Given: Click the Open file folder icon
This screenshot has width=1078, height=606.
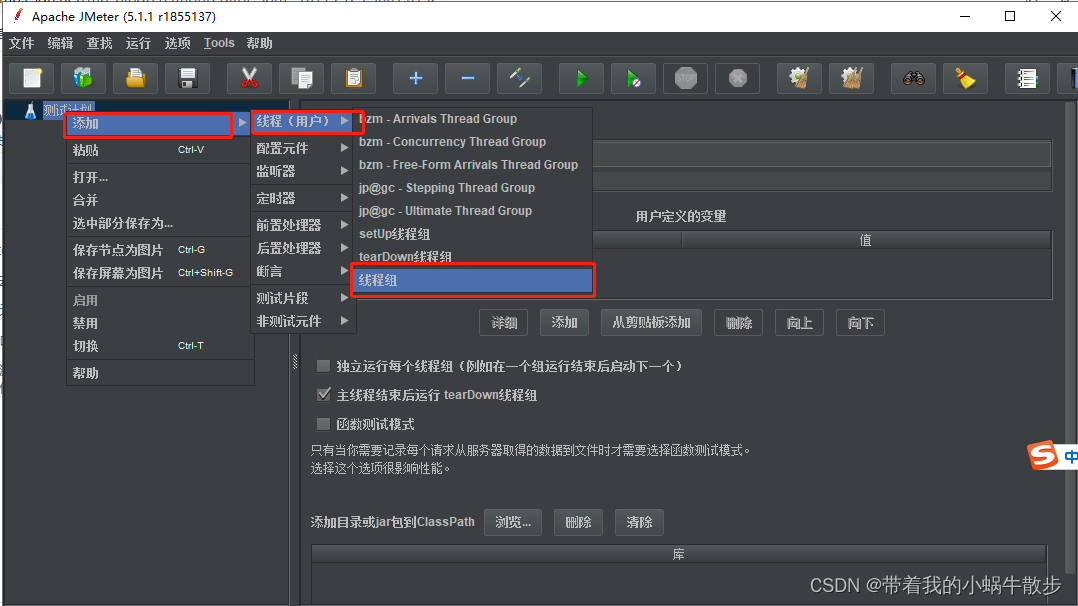Looking at the screenshot, I should pyautogui.click(x=135, y=78).
